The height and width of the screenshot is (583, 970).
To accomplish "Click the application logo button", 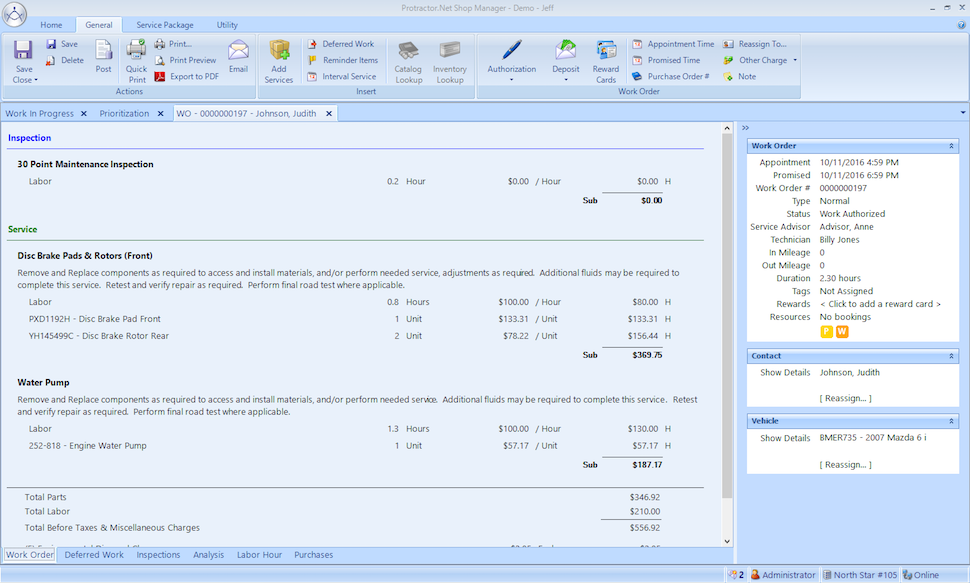I will [14, 14].
